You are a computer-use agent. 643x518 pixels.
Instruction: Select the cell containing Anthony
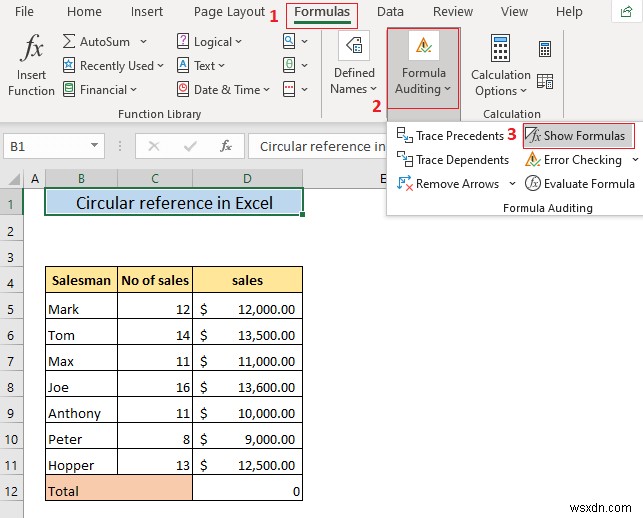81,410
